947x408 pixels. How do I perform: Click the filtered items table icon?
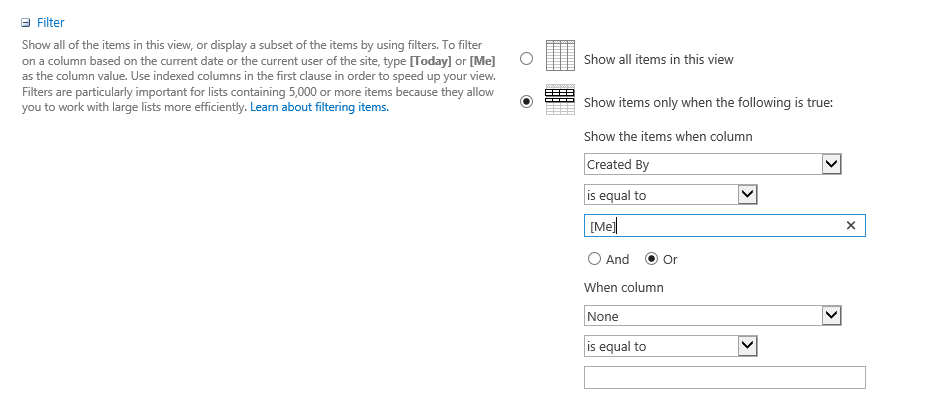[x=560, y=100]
